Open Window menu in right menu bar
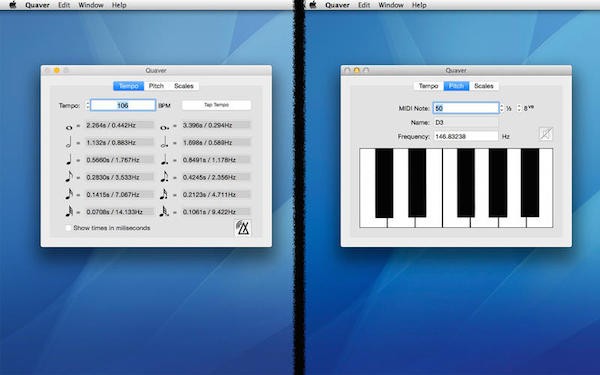This screenshot has width=600, height=375. click(391, 5)
